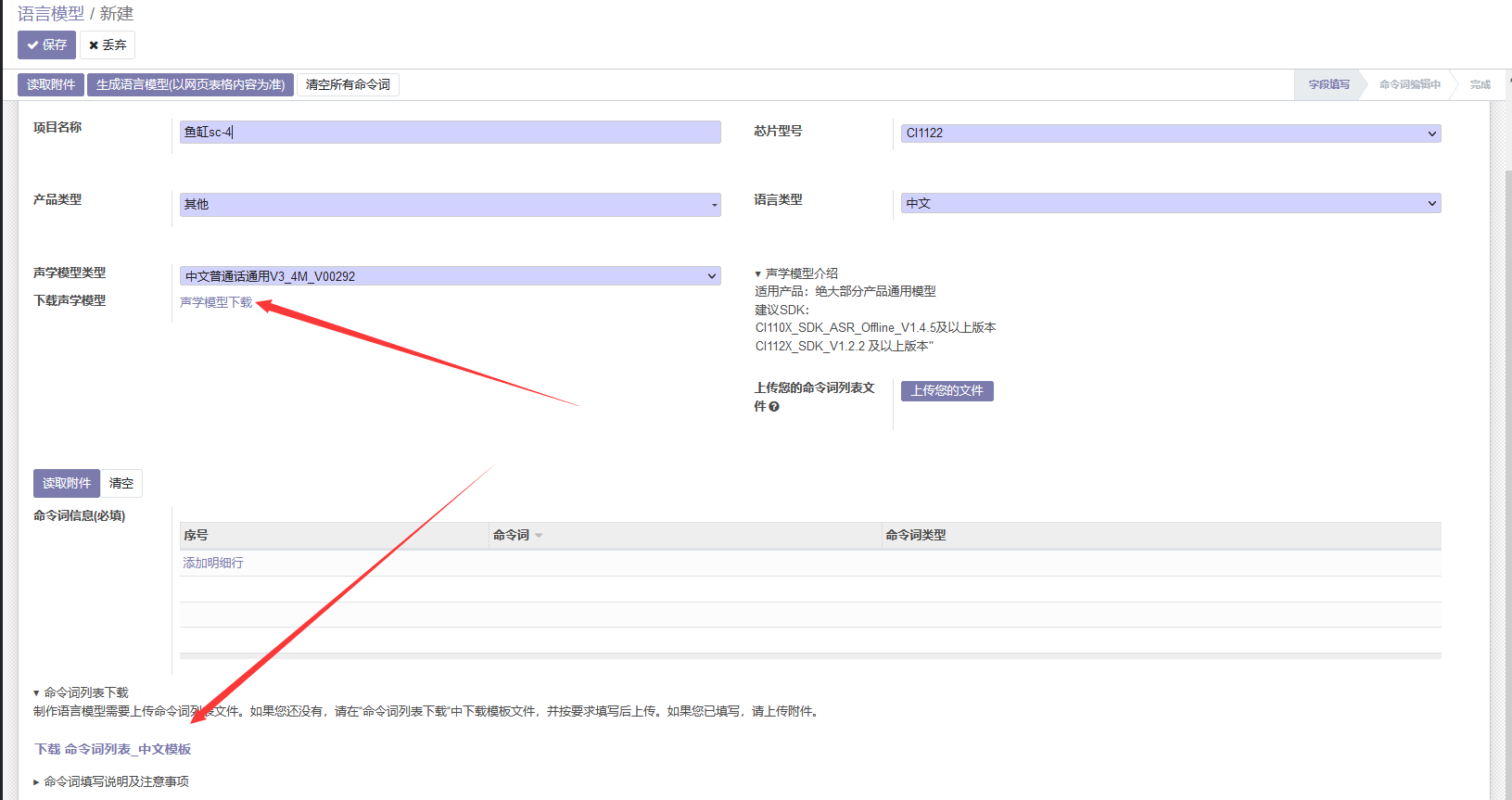The image size is (1512, 800).
Task: Click the 保存 save button
Action: (x=46, y=44)
